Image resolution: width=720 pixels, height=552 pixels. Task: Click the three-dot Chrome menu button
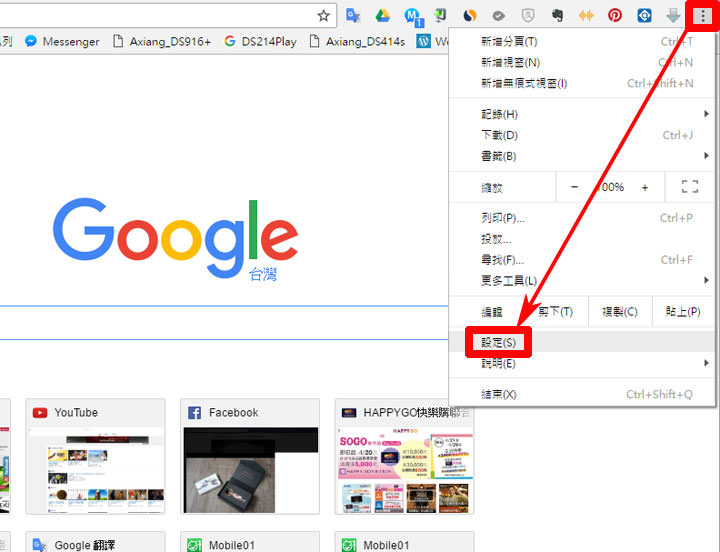(x=703, y=16)
